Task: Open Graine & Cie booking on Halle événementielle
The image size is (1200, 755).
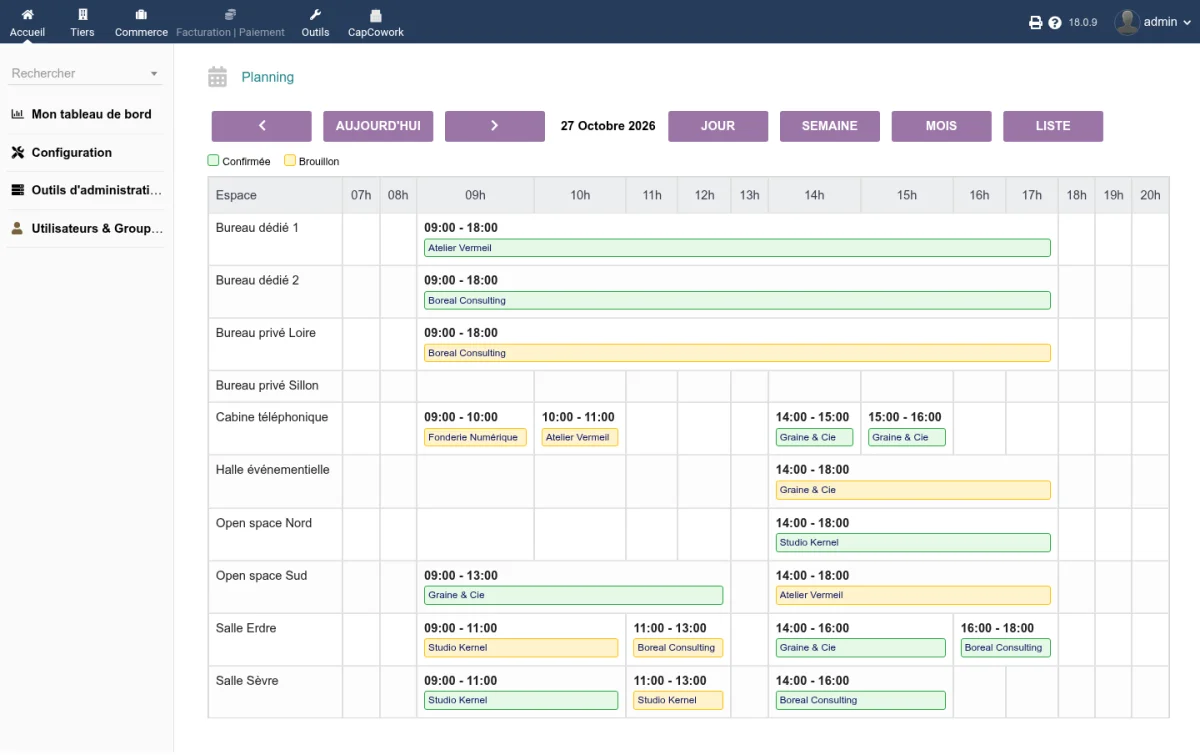Action: [x=913, y=490]
